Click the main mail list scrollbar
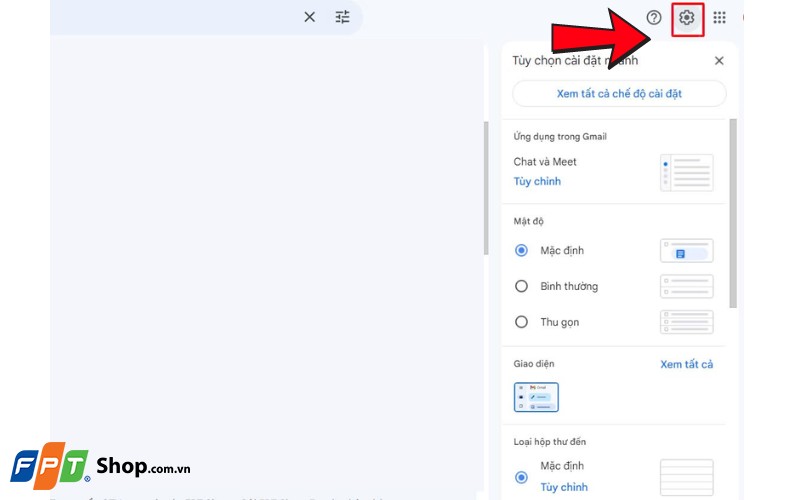This screenshot has height=500, width=800. tap(486, 188)
